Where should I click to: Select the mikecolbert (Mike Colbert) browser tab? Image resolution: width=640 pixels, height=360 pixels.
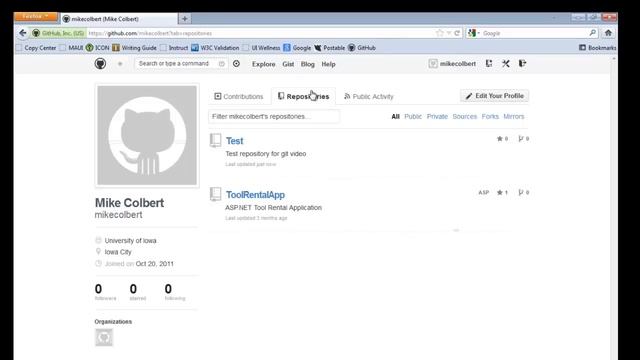pos(119,19)
